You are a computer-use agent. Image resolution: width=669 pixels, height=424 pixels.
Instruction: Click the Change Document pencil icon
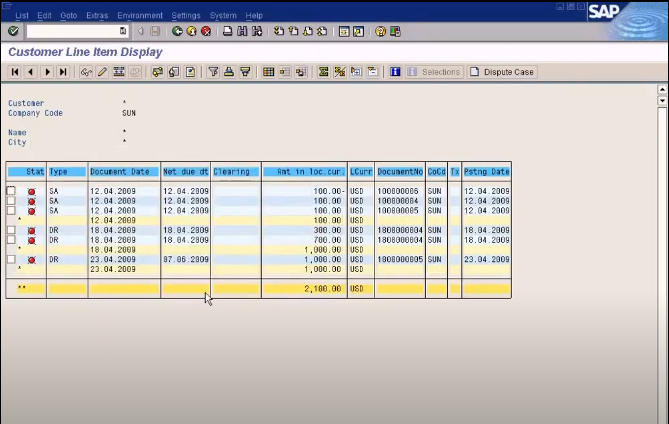point(102,72)
